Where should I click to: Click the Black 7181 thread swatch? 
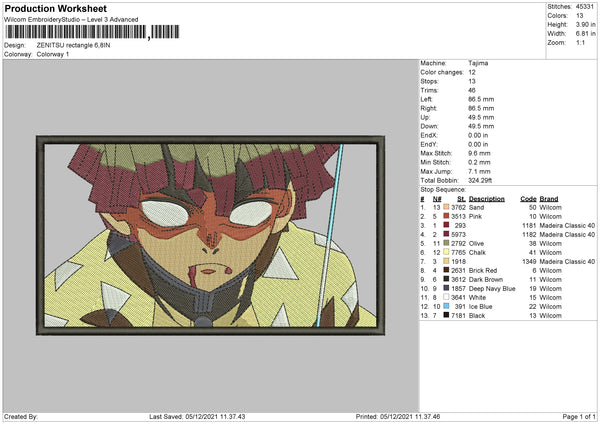[446, 315]
